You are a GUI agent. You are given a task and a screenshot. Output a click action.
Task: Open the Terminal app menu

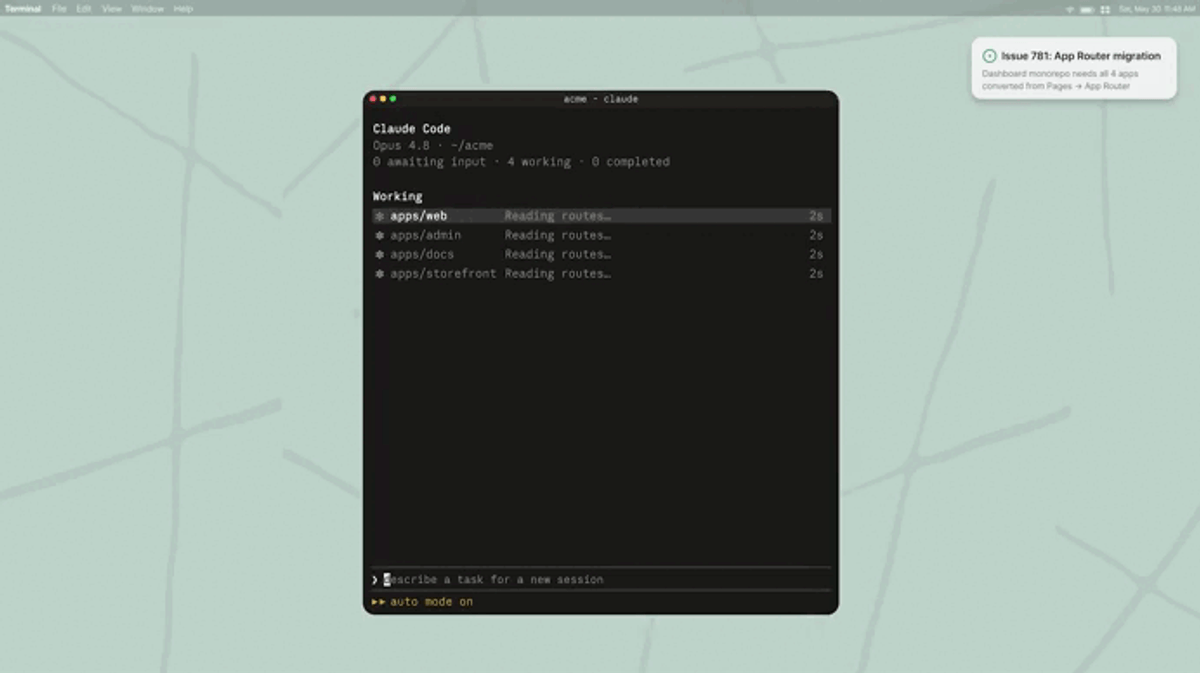(23, 9)
